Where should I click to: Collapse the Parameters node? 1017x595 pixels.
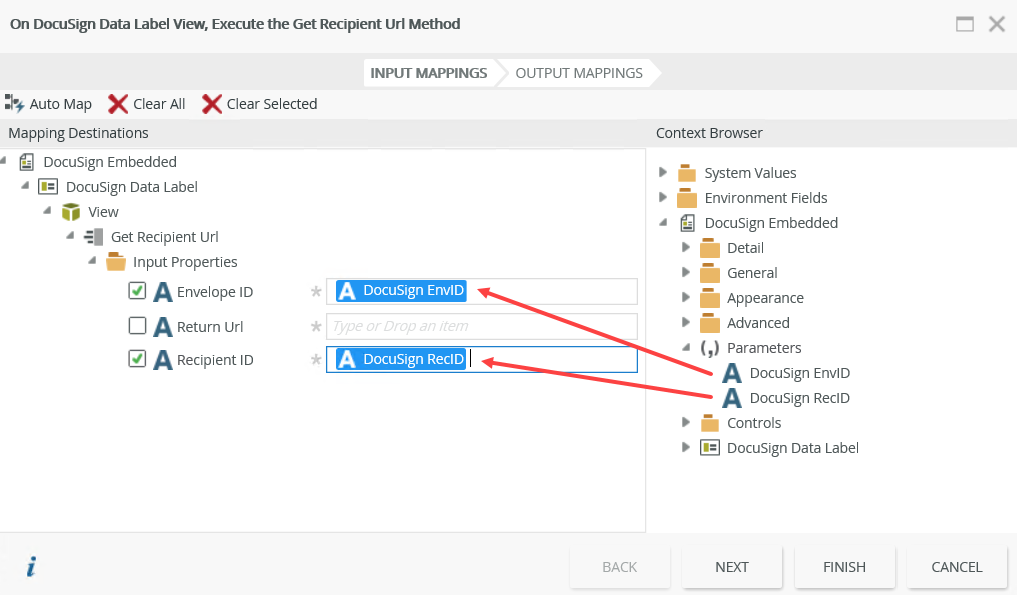[x=686, y=348]
